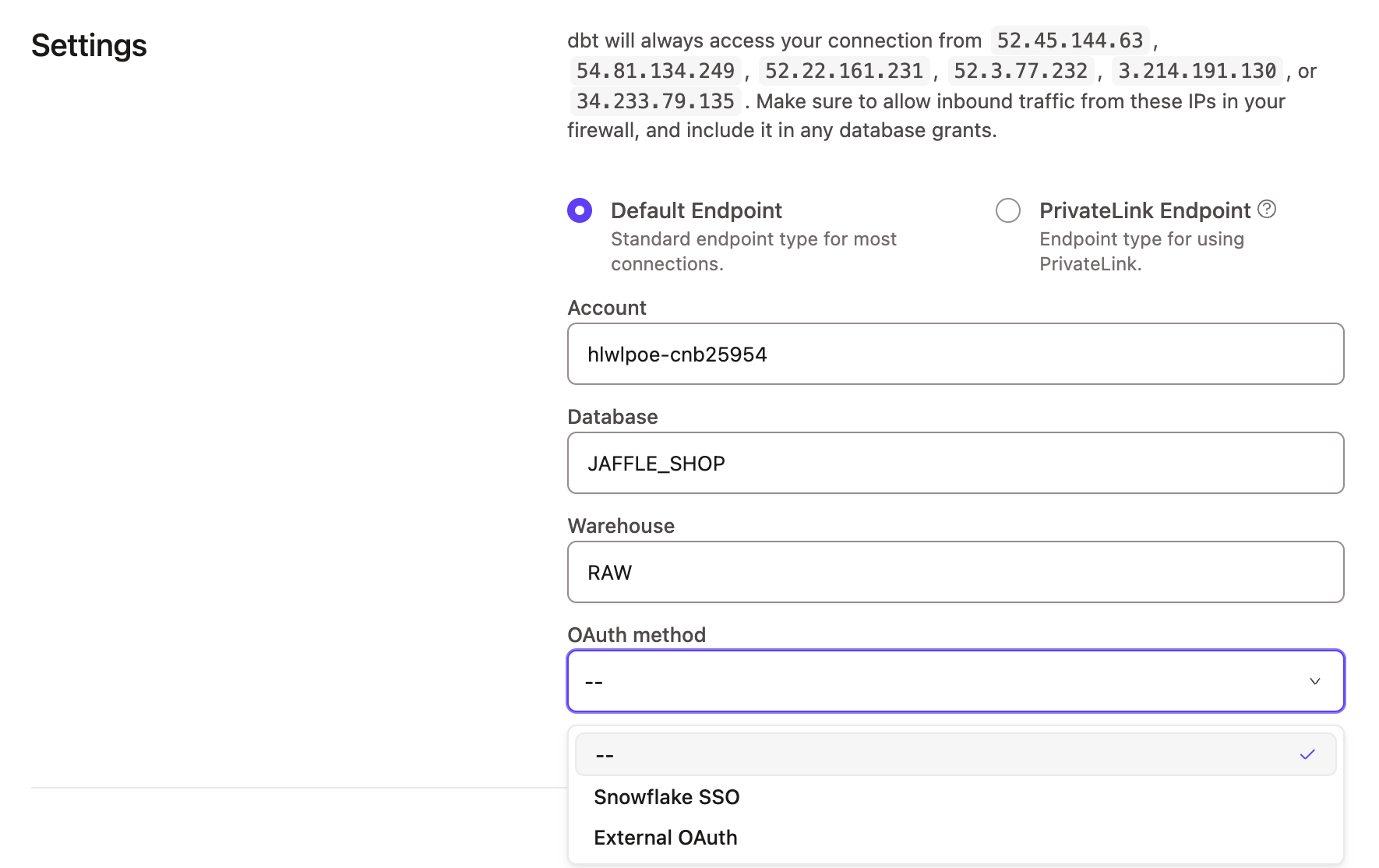Click the Default Endpoint label text

(696, 210)
